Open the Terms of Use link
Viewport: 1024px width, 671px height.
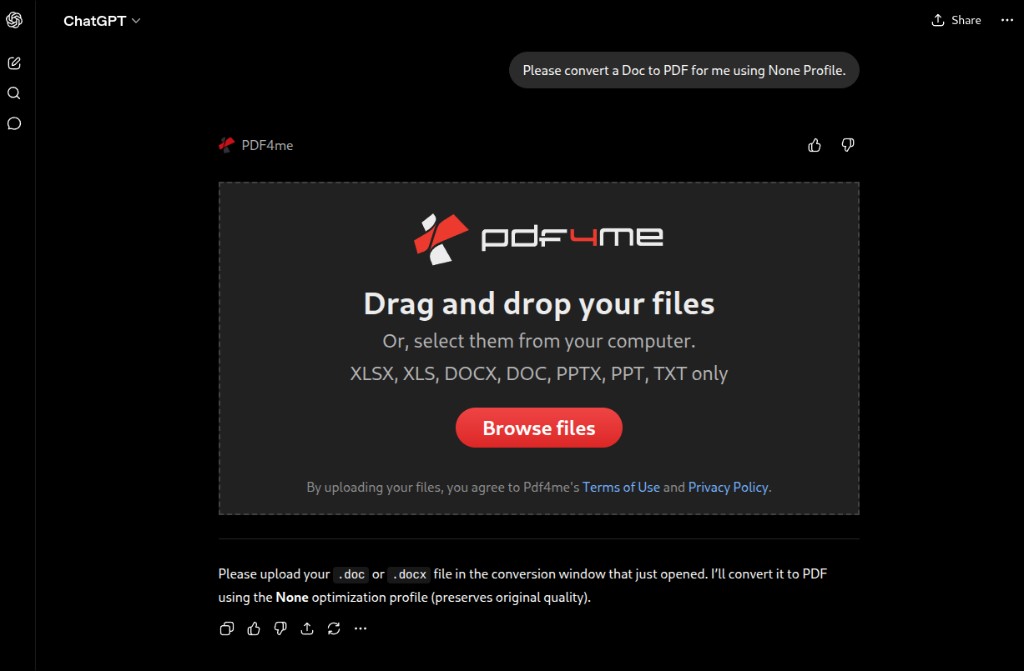tap(621, 487)
